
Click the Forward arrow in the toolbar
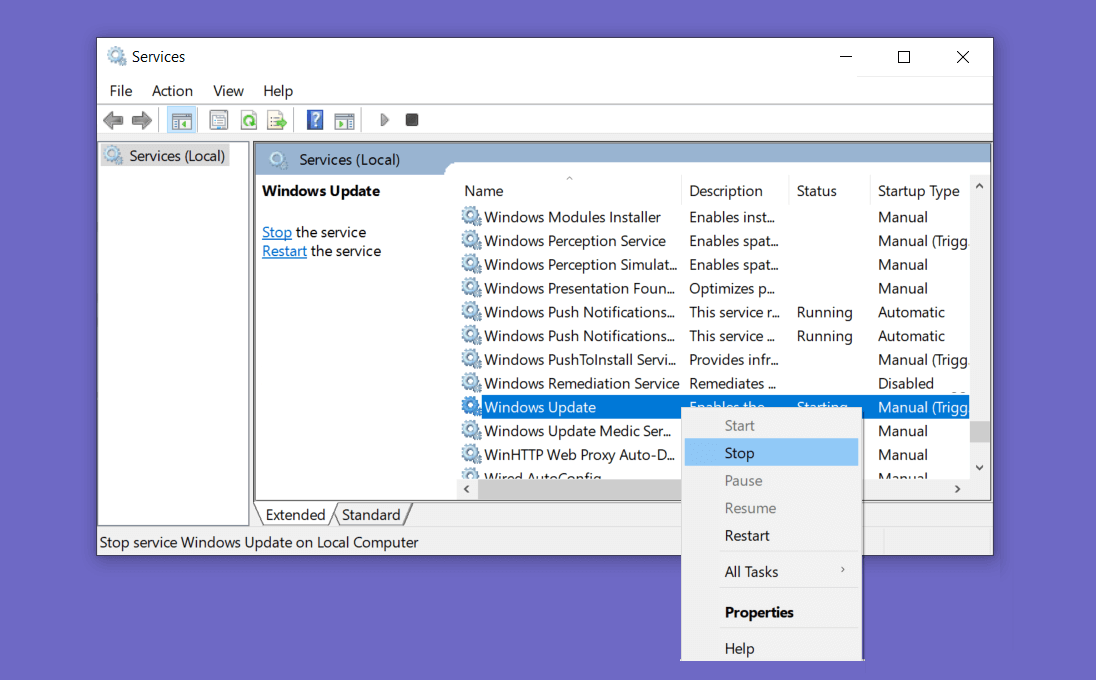[x=142, y=120]
